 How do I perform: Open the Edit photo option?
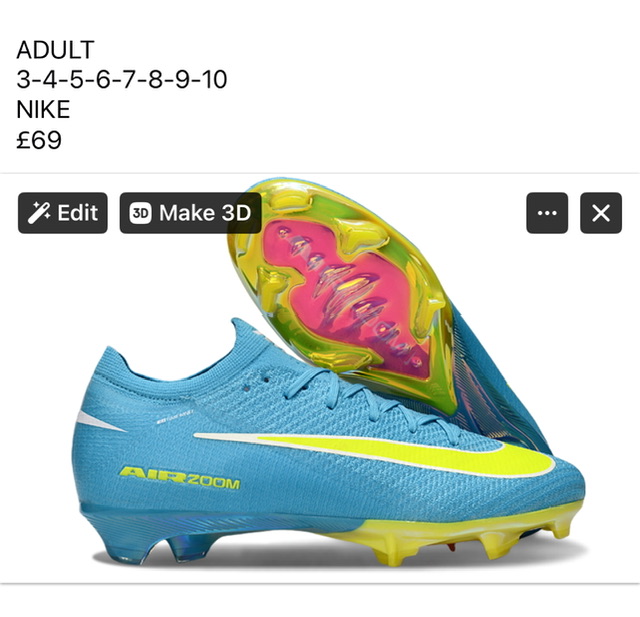63,213
